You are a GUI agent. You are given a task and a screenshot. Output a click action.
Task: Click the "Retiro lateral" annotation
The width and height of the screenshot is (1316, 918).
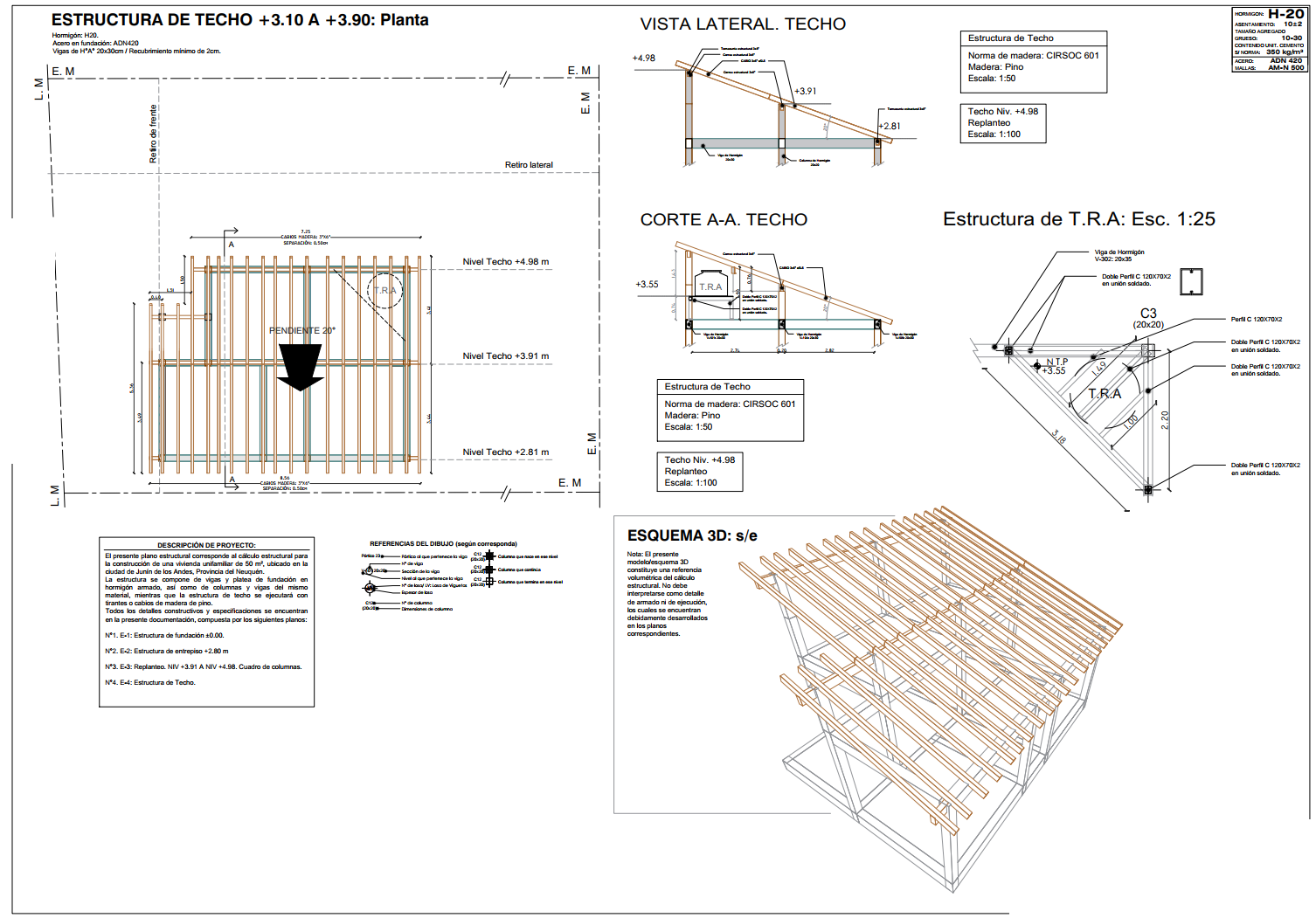[529, 165]
